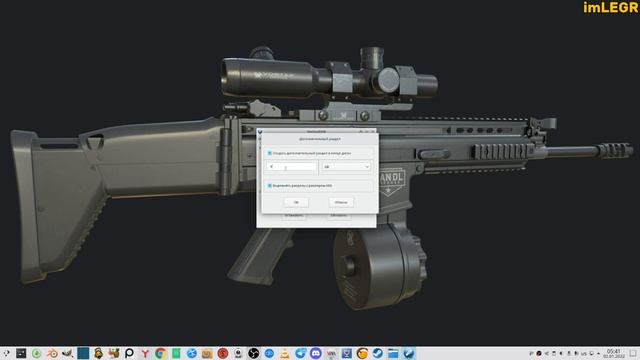Viewport: 640px width, 360px height.
Task: Open the orange box app in taskbar
Action: coord(207,353)
